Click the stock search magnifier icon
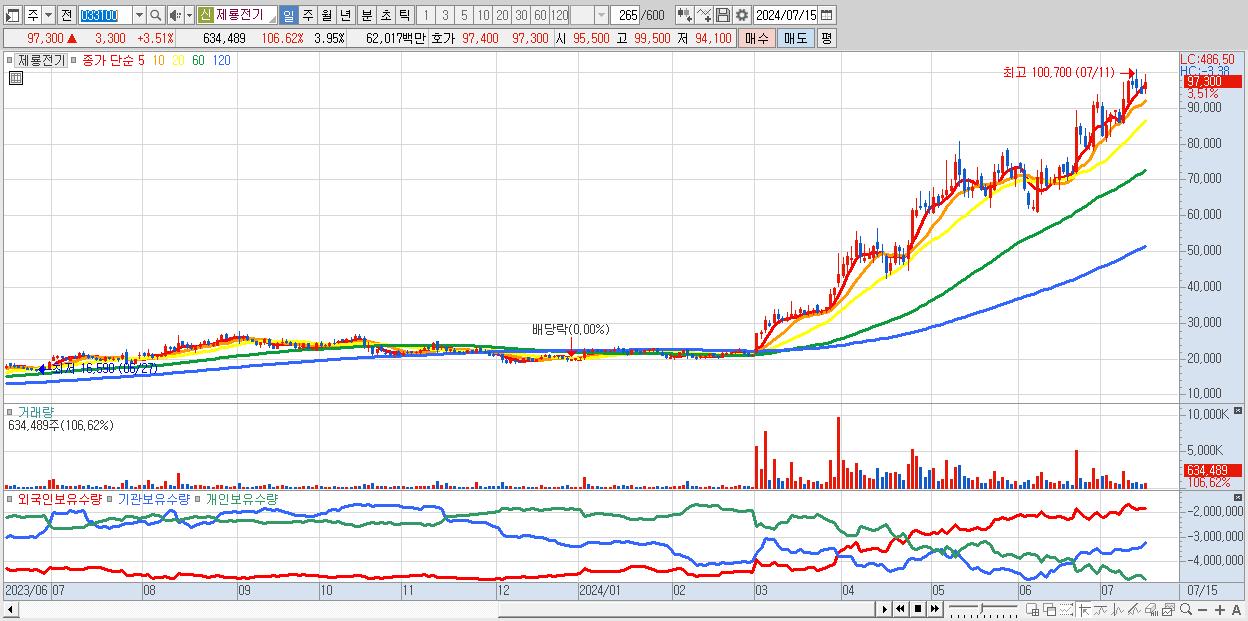1248x621 pixels. pos(155,15)
